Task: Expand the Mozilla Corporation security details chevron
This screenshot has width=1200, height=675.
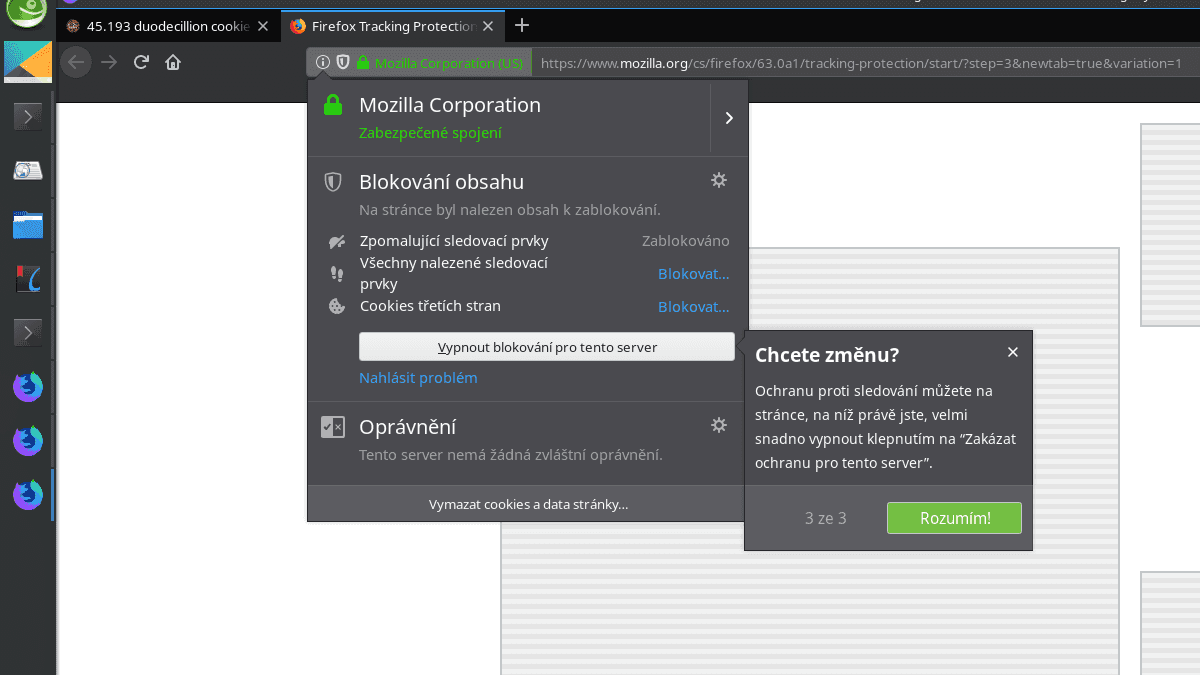Action: 729,117
